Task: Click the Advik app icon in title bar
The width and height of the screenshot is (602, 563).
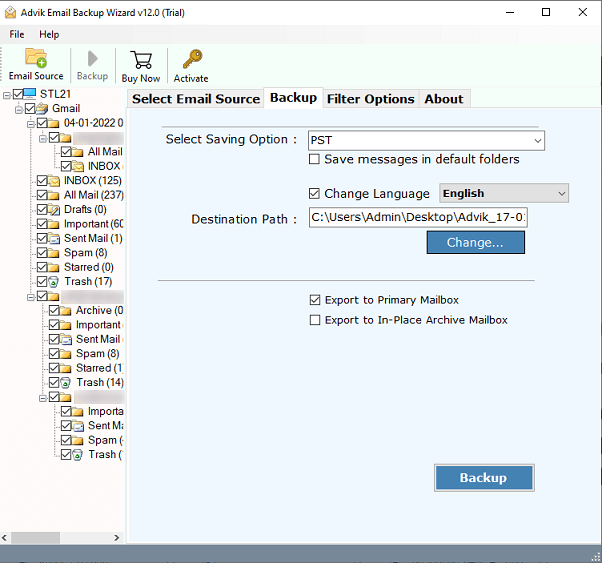Action: 10,13
